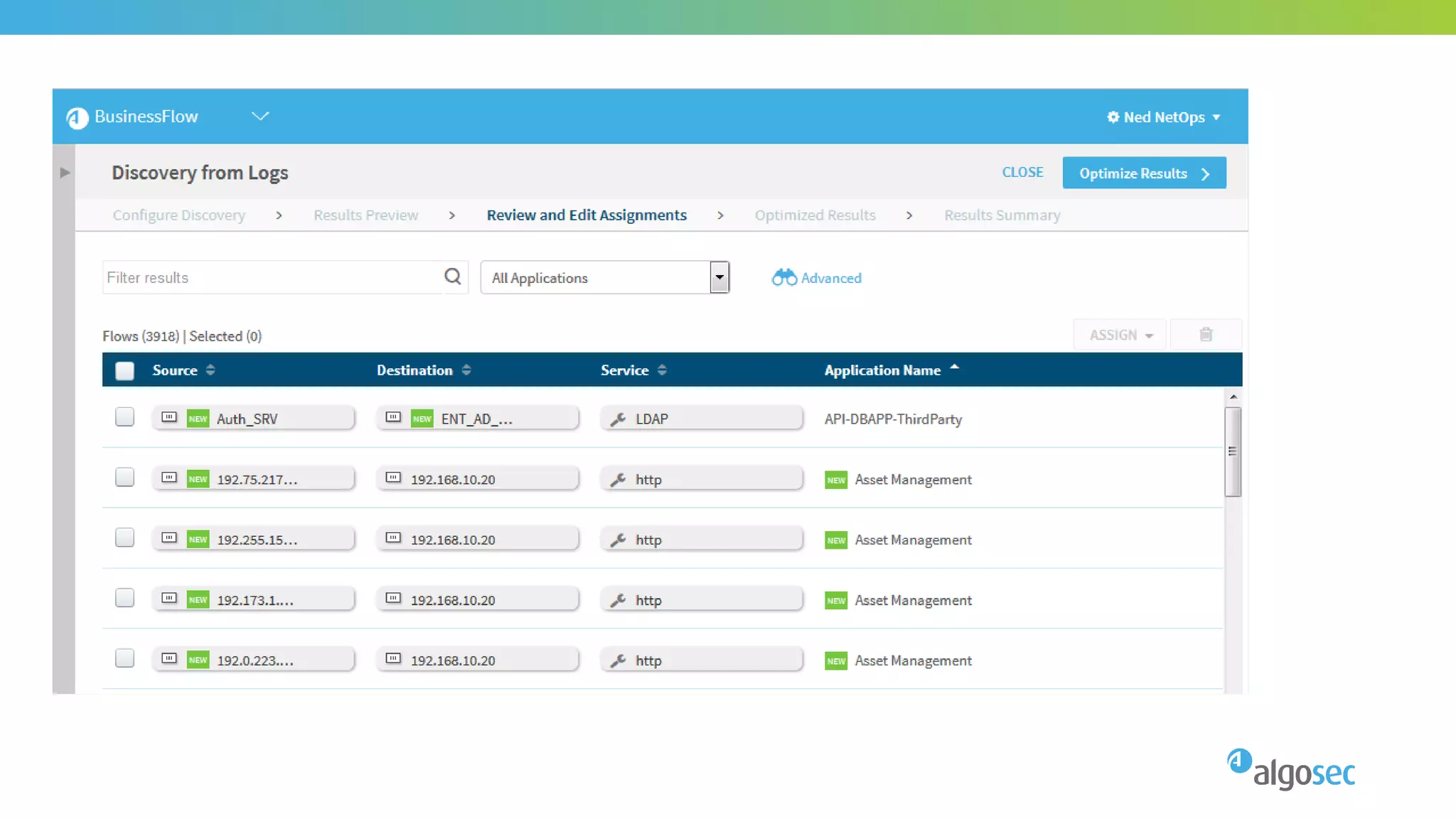
Task: Check the Auth_SRV flow row checkbox
Action: click(125, 417)
